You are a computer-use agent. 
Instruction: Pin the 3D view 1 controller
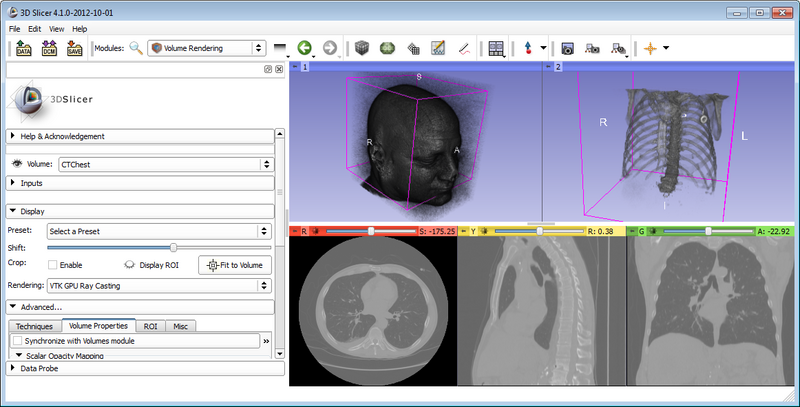coord(294,67)
